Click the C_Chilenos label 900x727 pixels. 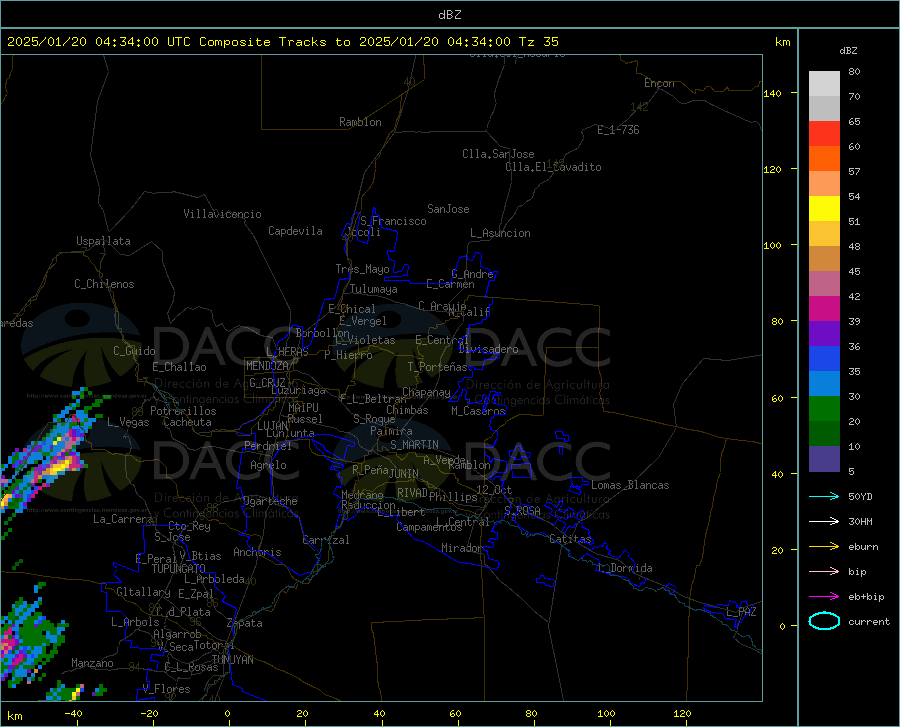(x=104, y=284)
